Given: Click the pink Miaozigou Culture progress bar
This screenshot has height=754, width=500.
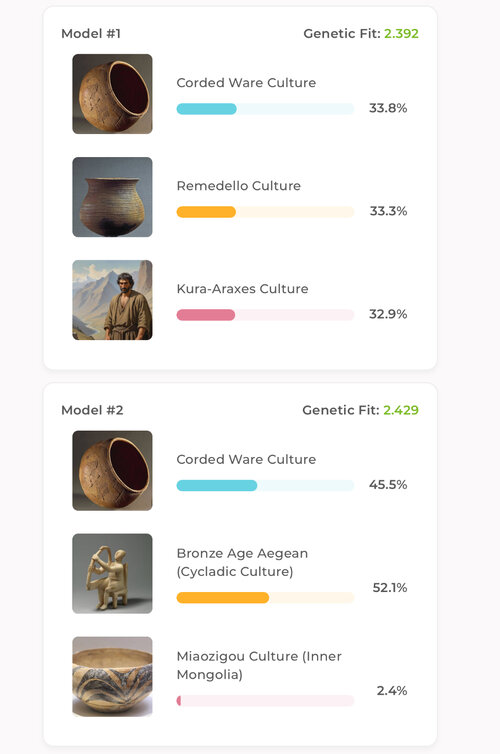Looking at the screenshot, I should pos(265,701).
